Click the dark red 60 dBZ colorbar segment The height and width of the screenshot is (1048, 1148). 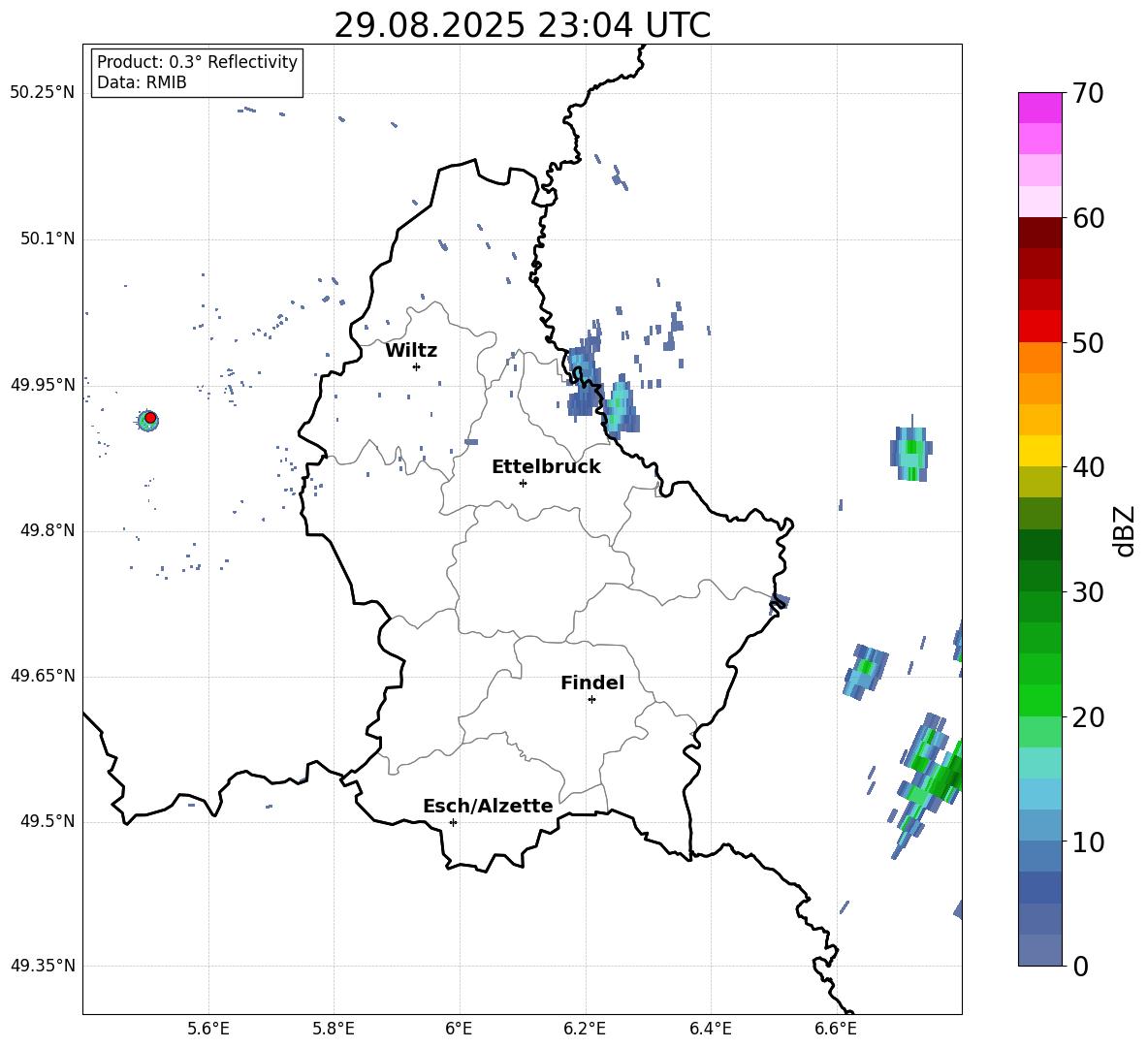coord(1040,233)
